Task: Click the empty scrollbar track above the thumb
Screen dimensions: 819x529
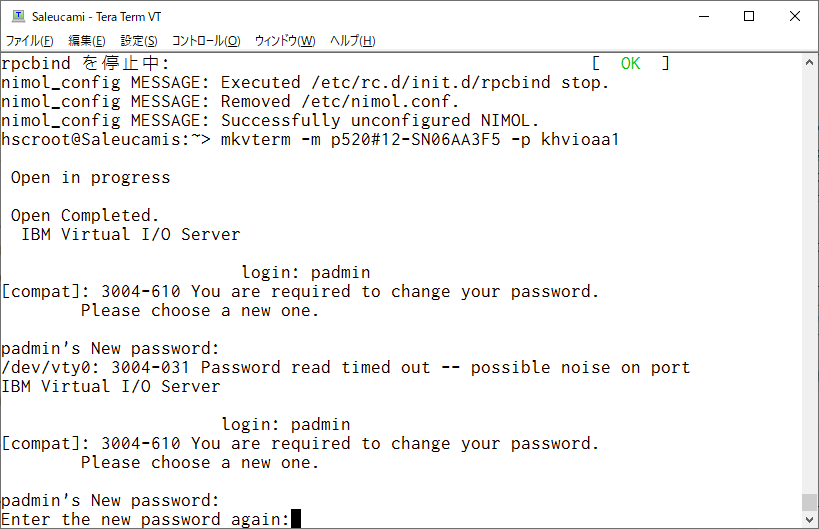Action: (810, 282)
